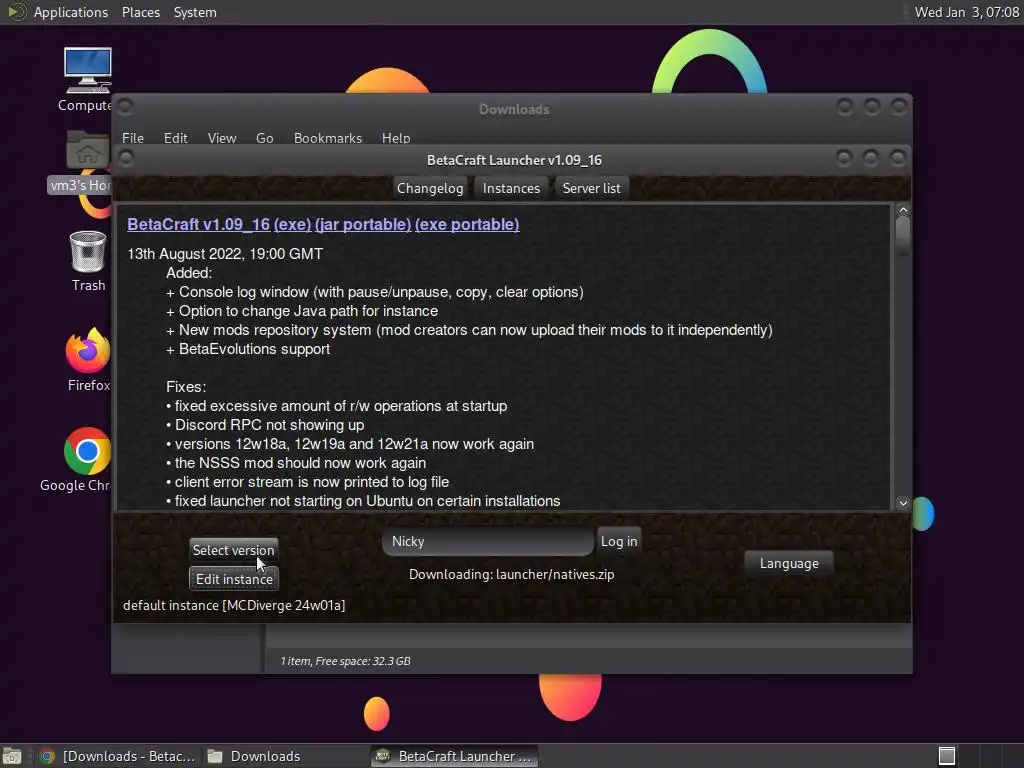Click '+ BetaEvolutions support' changelog line

pyautogui.click(x=248, y=349)
